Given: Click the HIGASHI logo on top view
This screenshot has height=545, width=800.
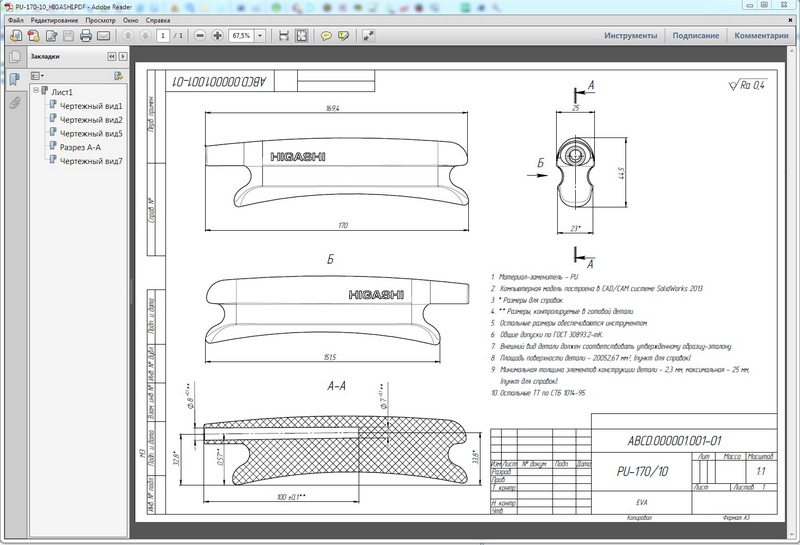Looking at the screenshot, I should click(298, 157).
